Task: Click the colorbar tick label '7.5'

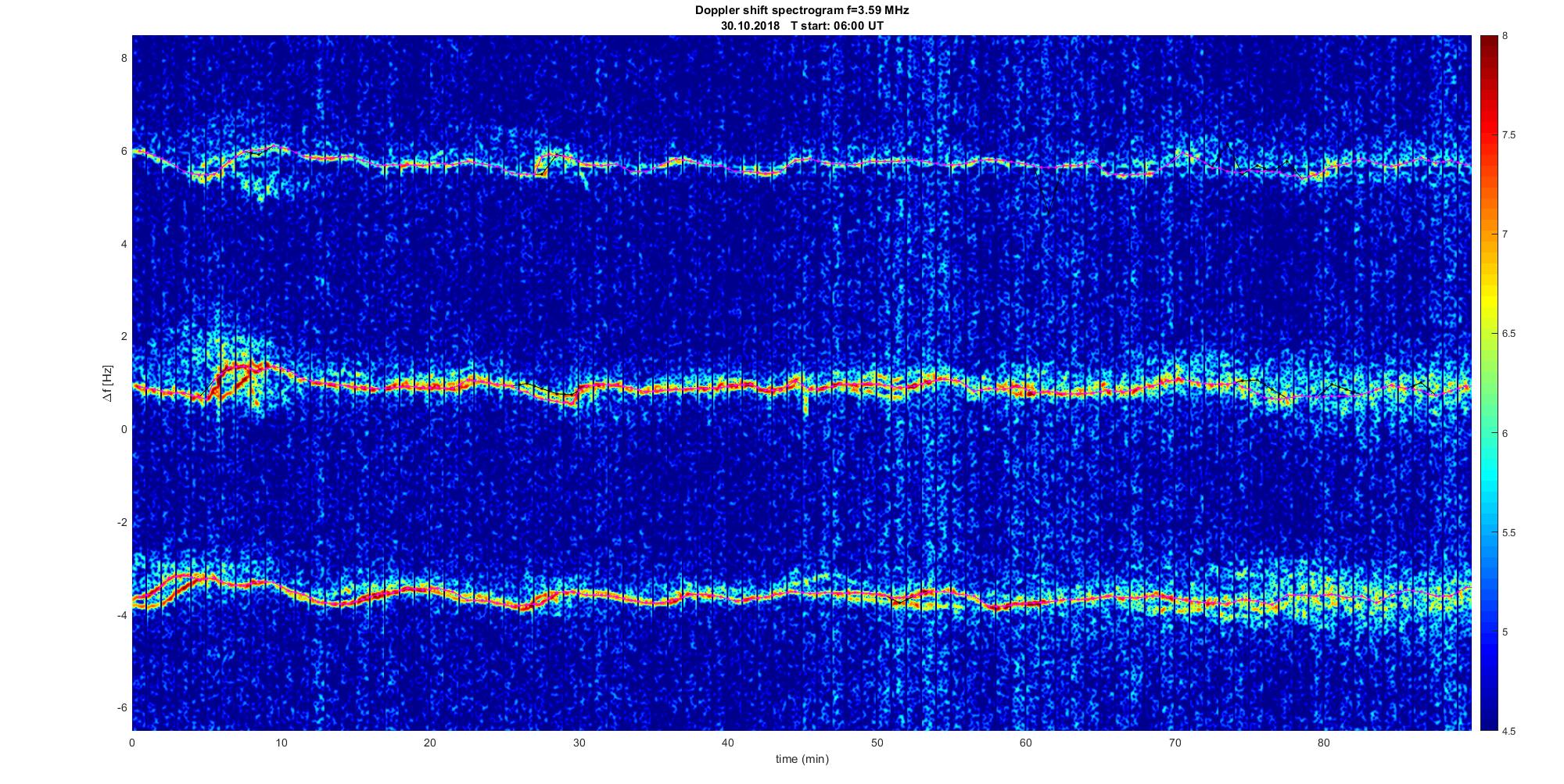Action: pos(1509,135)
